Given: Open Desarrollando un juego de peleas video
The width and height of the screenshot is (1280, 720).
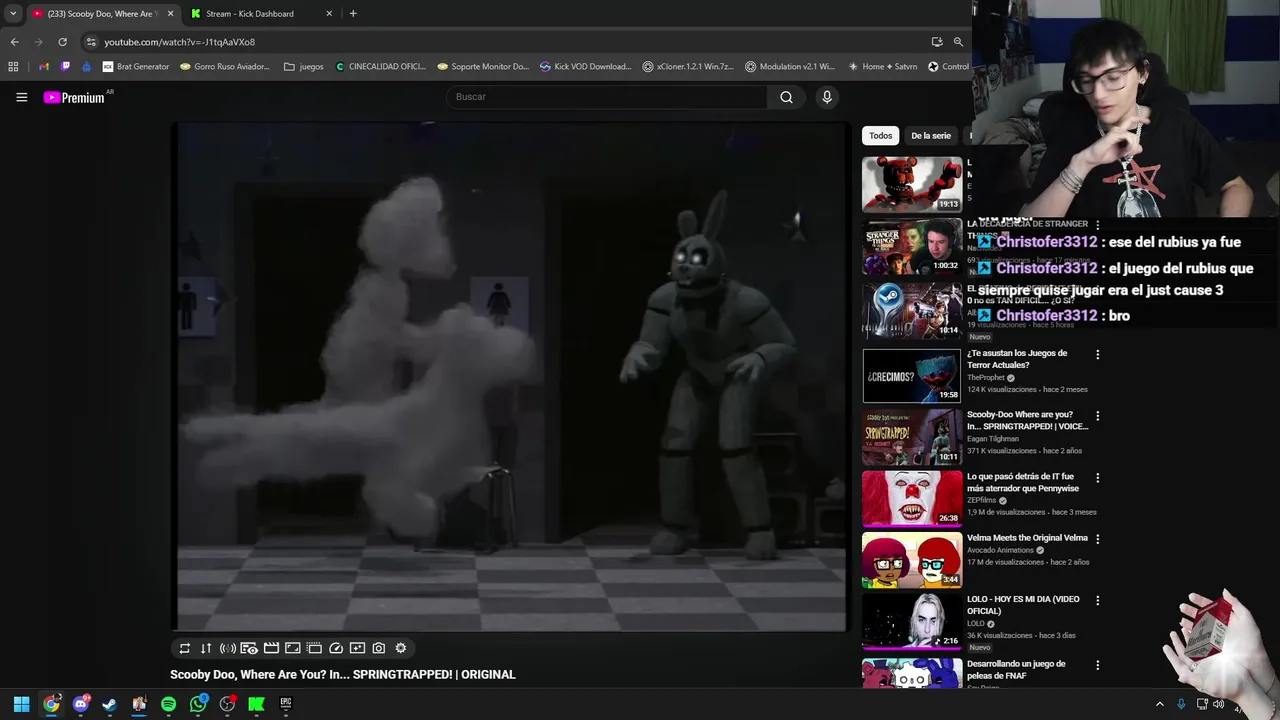Looking at the screenshot, I should (x=1016, y=670).
